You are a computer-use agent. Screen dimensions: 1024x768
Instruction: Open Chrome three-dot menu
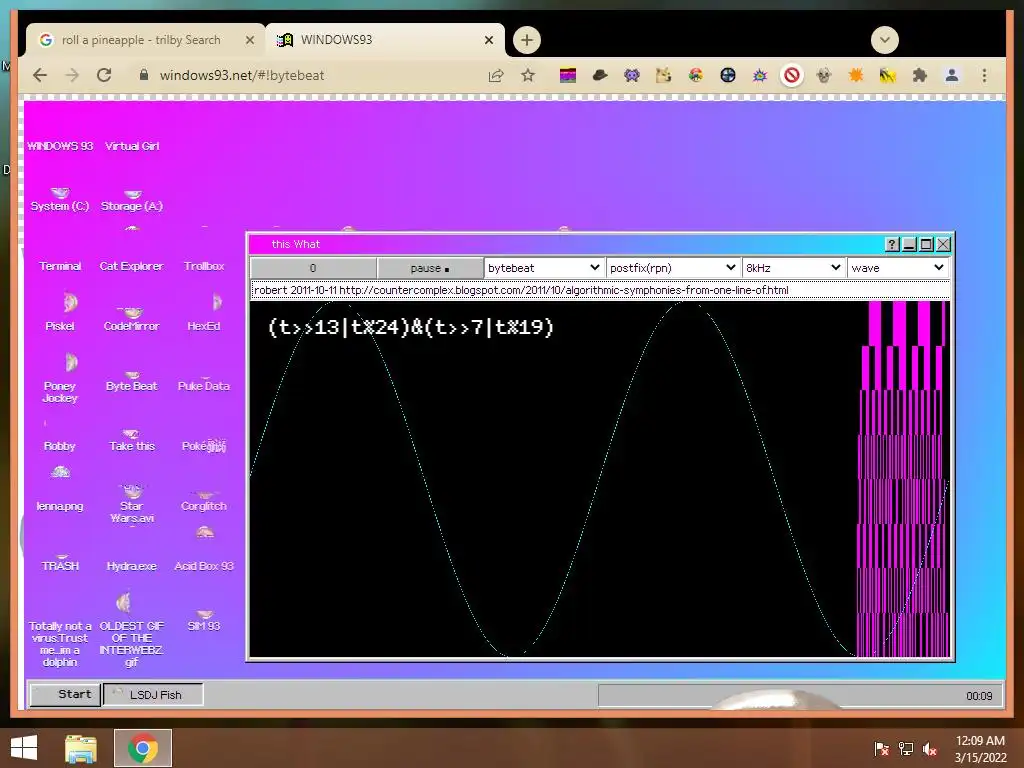tap(984, 75)
